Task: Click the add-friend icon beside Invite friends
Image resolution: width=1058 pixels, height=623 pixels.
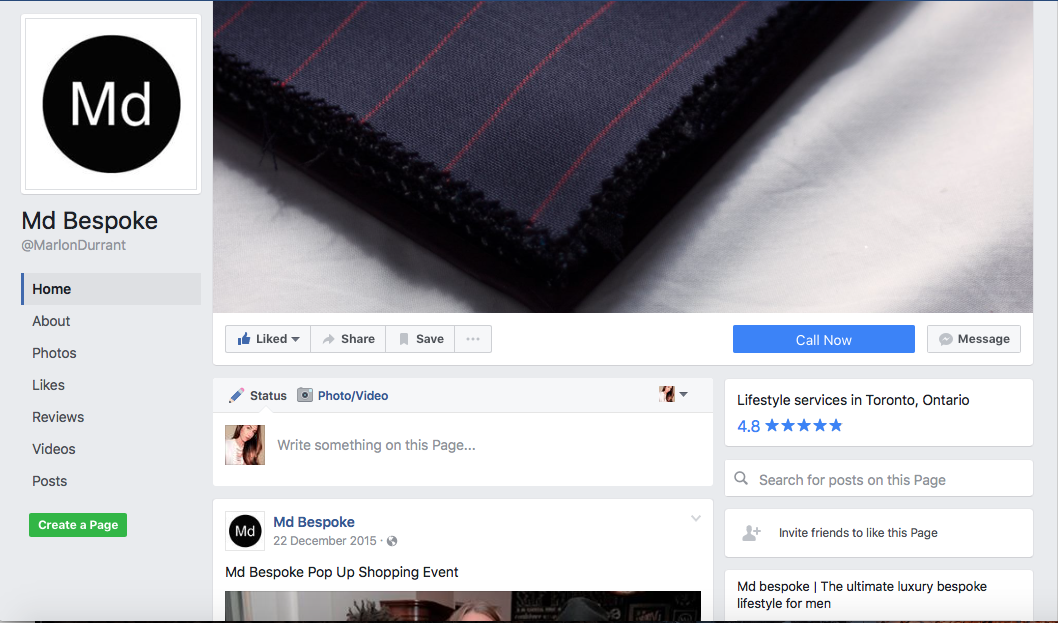Action: click(x=751, y=533)
